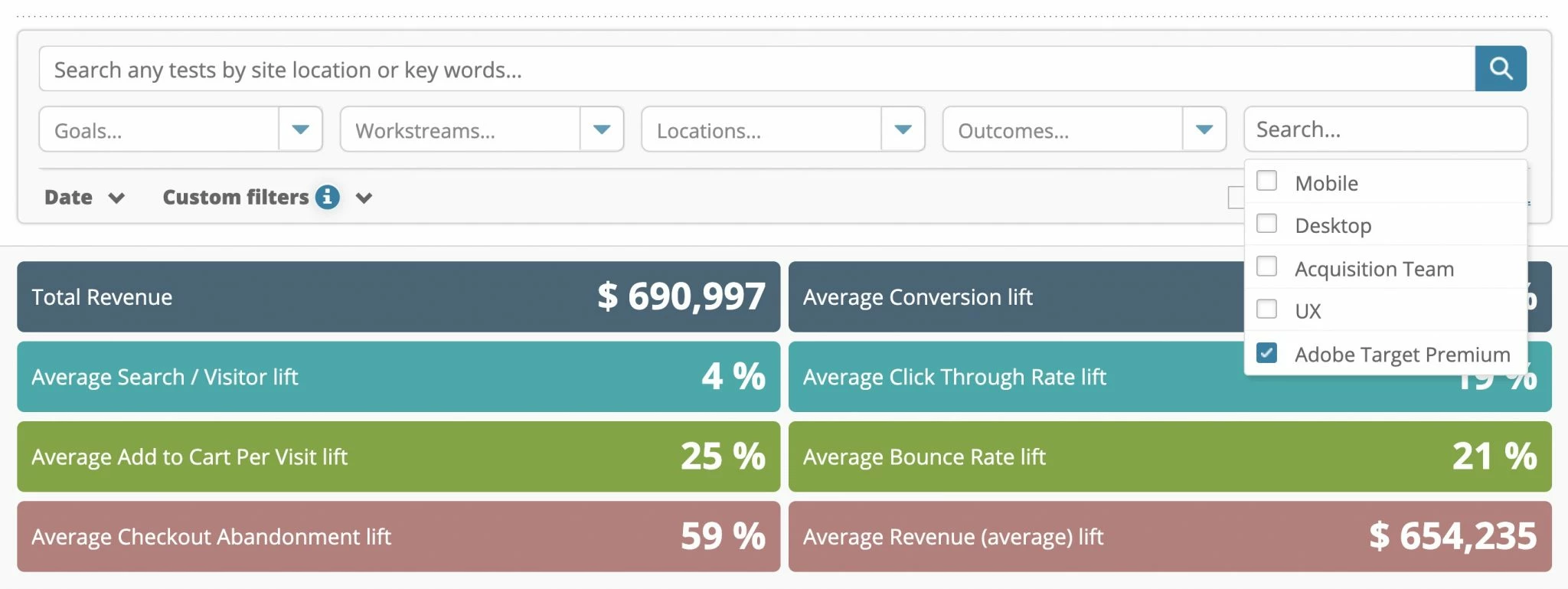Image resolution: width=1568 pixels, height=589 pixels.
Task: Click the Average Search / Visitor lift label
Action: point(165,377)
